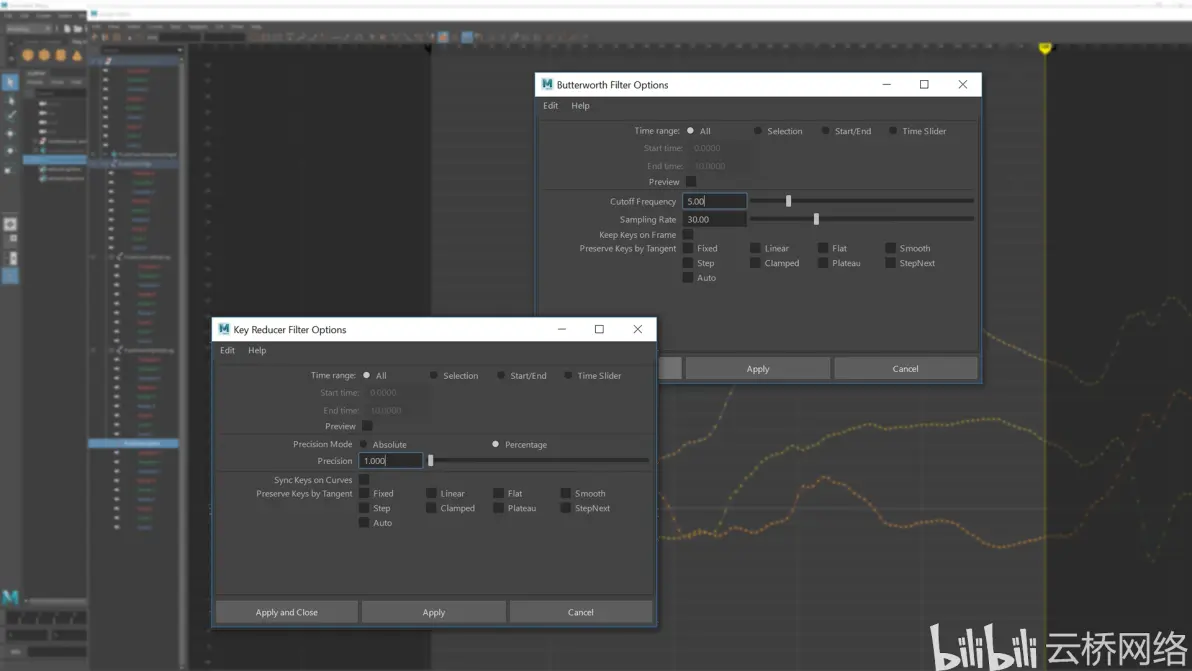Image resolution: width=1192 pixels, height=671 pixels.
Task: Activate the Select tool arrow in Maya's toolbox
Action: tap(10, 82)
